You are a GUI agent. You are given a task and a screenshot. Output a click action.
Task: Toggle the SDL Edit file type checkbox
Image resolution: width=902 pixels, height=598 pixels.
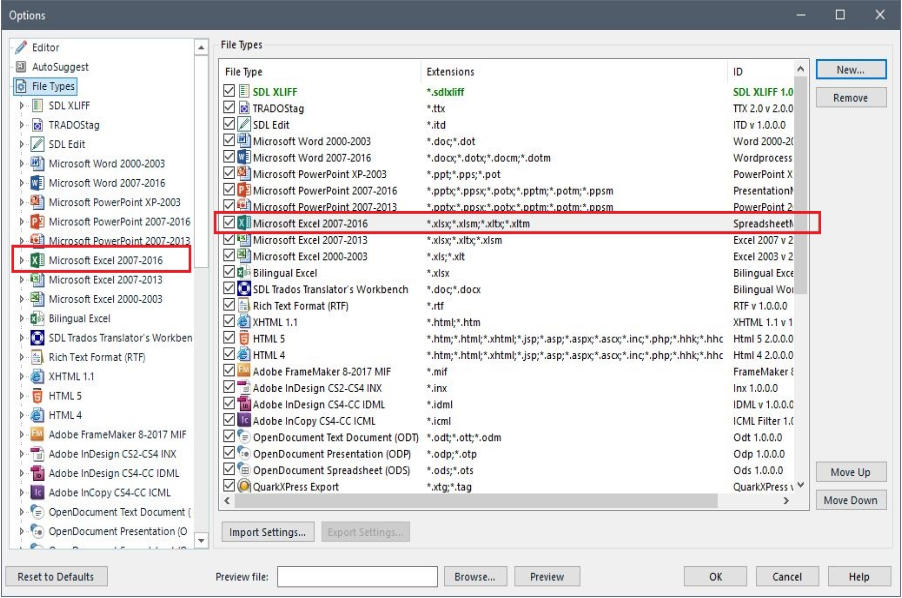click(x=229, y=124)
